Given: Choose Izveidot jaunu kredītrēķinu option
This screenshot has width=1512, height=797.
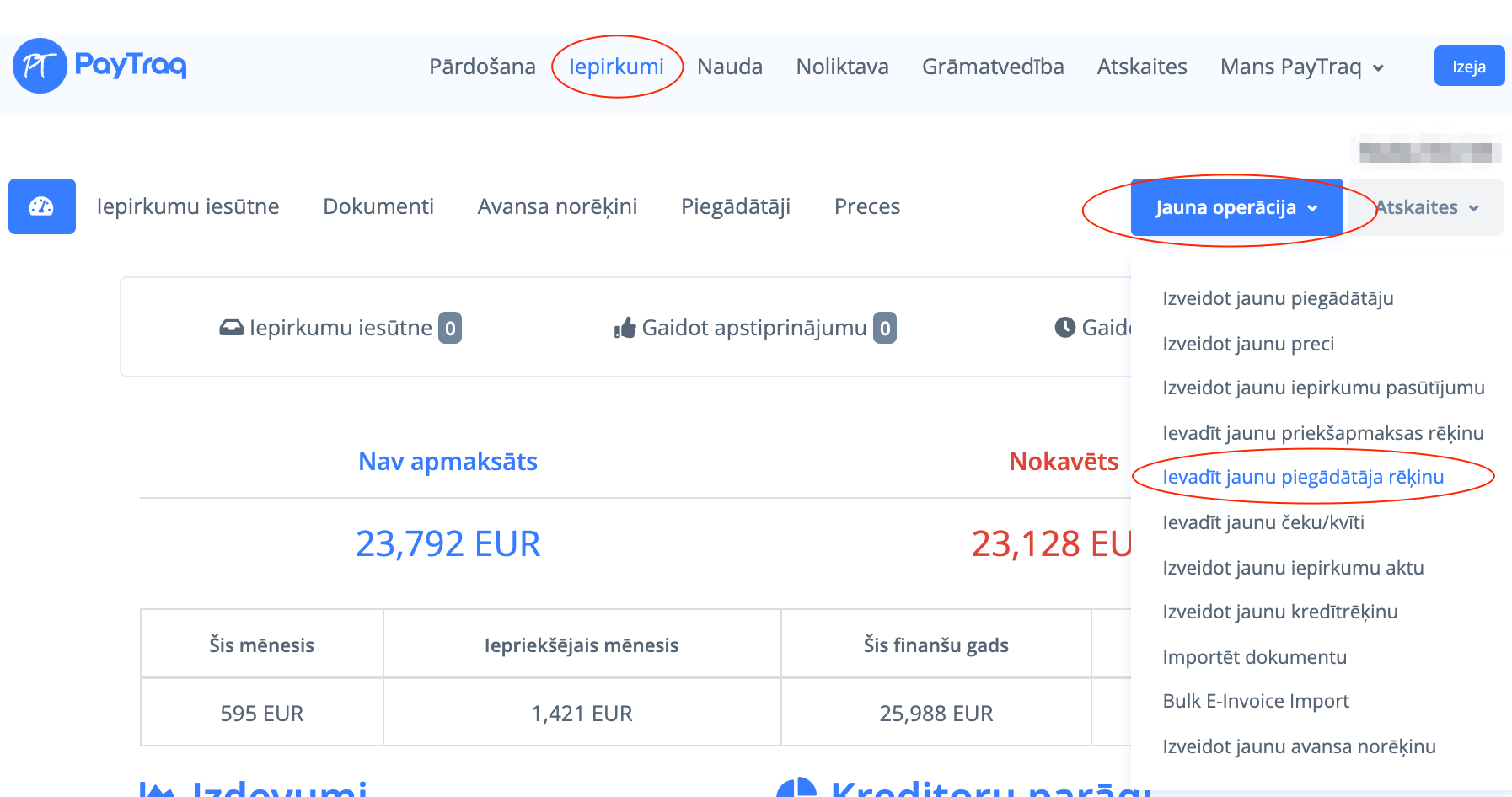Looking at the screenshot, I should click(1279, 612).
